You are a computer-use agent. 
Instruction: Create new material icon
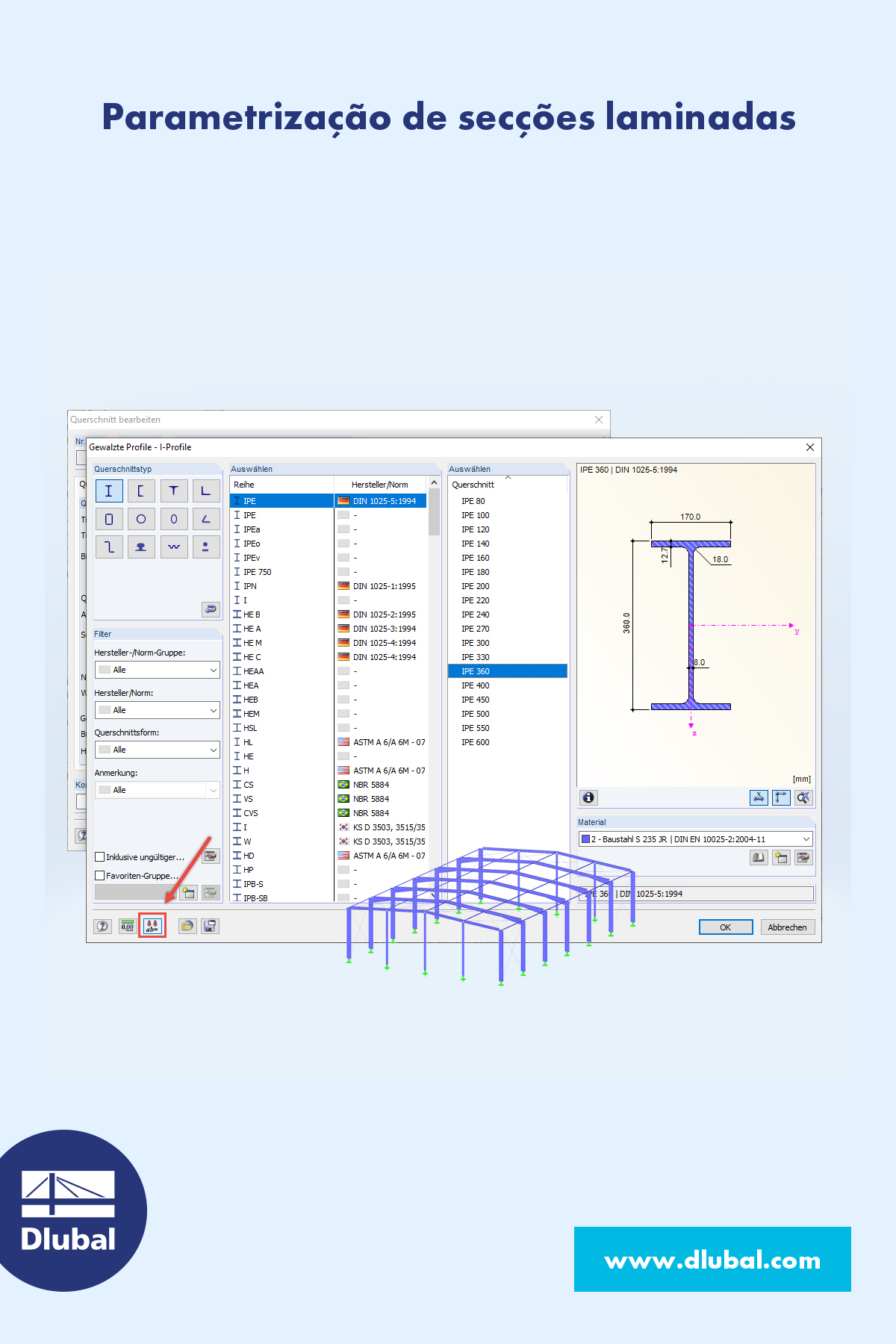pos(781,857)
